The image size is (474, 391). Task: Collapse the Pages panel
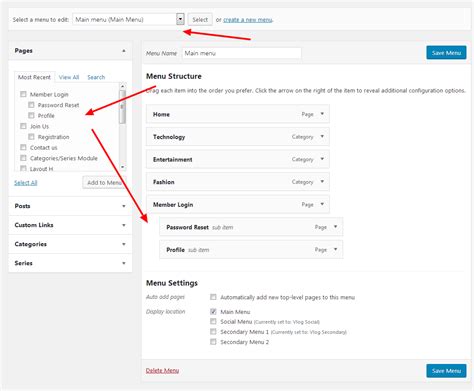click(x=124, y=51)
